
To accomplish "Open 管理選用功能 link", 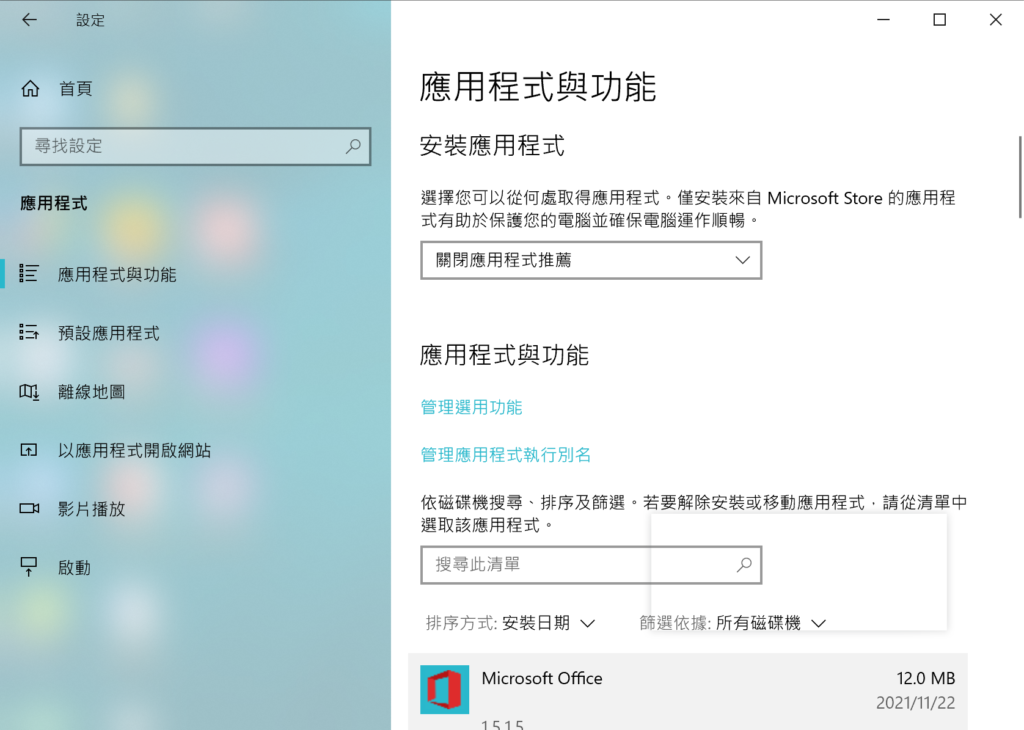I will (x=471, y=407).
